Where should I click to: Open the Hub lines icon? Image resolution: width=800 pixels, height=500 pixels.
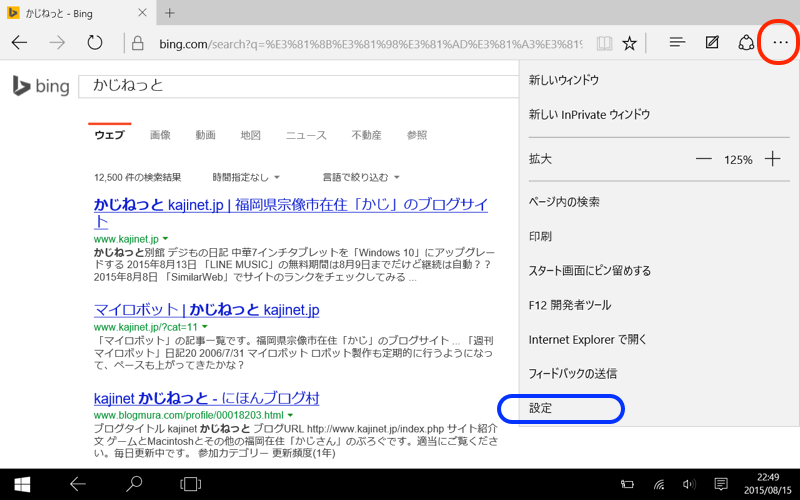677,43
